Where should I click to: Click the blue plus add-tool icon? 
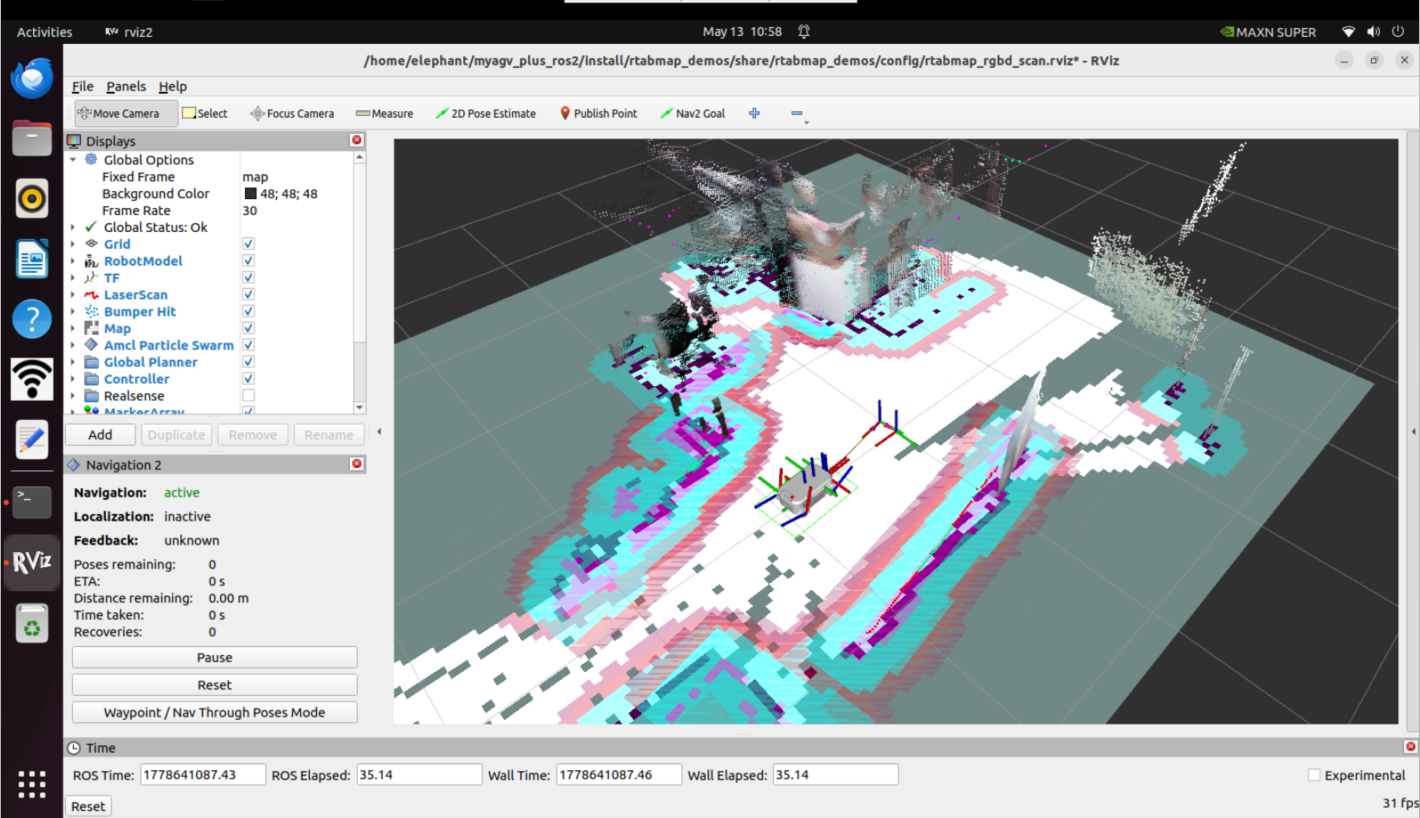point(755,113)
